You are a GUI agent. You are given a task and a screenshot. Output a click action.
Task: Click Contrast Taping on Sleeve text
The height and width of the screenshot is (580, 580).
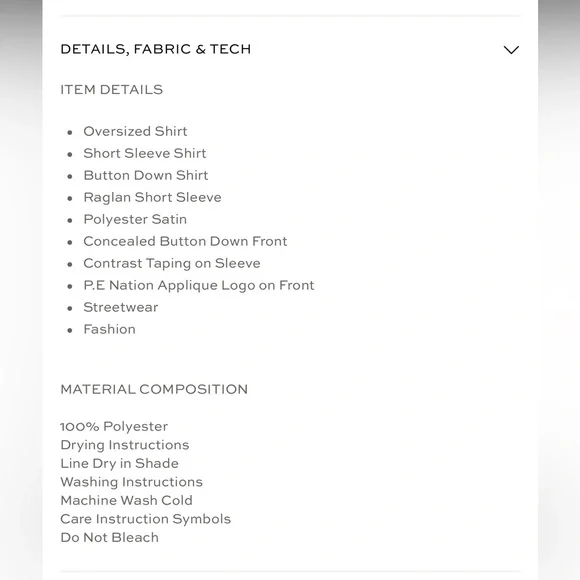pyautogui.click(x=172, y=263)
